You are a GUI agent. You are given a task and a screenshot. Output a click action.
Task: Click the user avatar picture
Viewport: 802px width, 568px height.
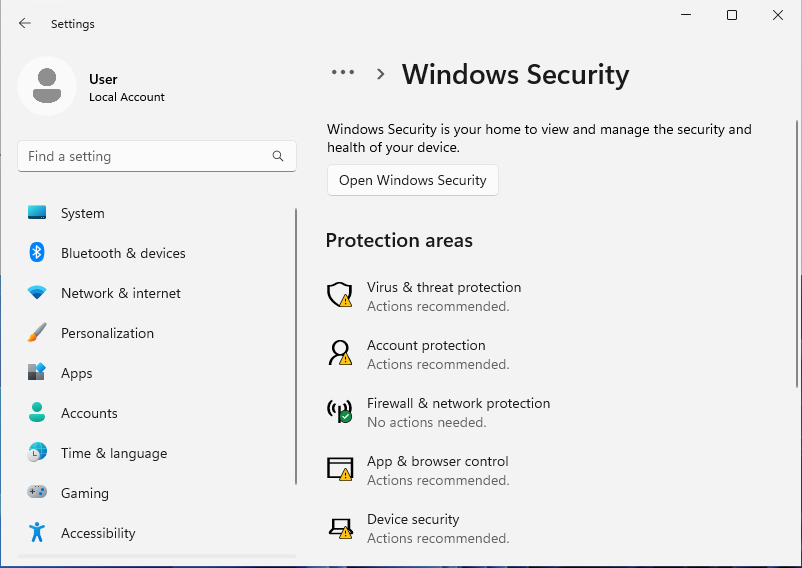point(47,86)
